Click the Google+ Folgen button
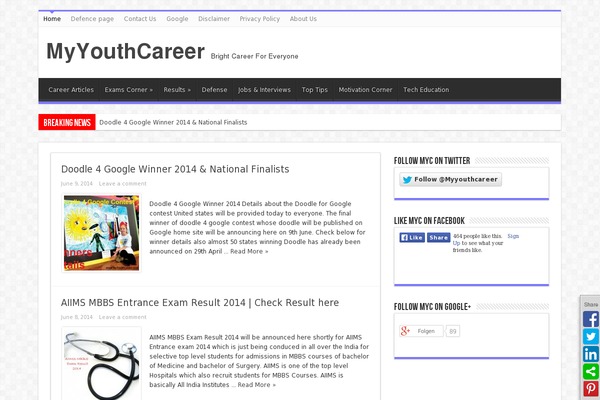 pyautogui.click(x=421, y=331)
